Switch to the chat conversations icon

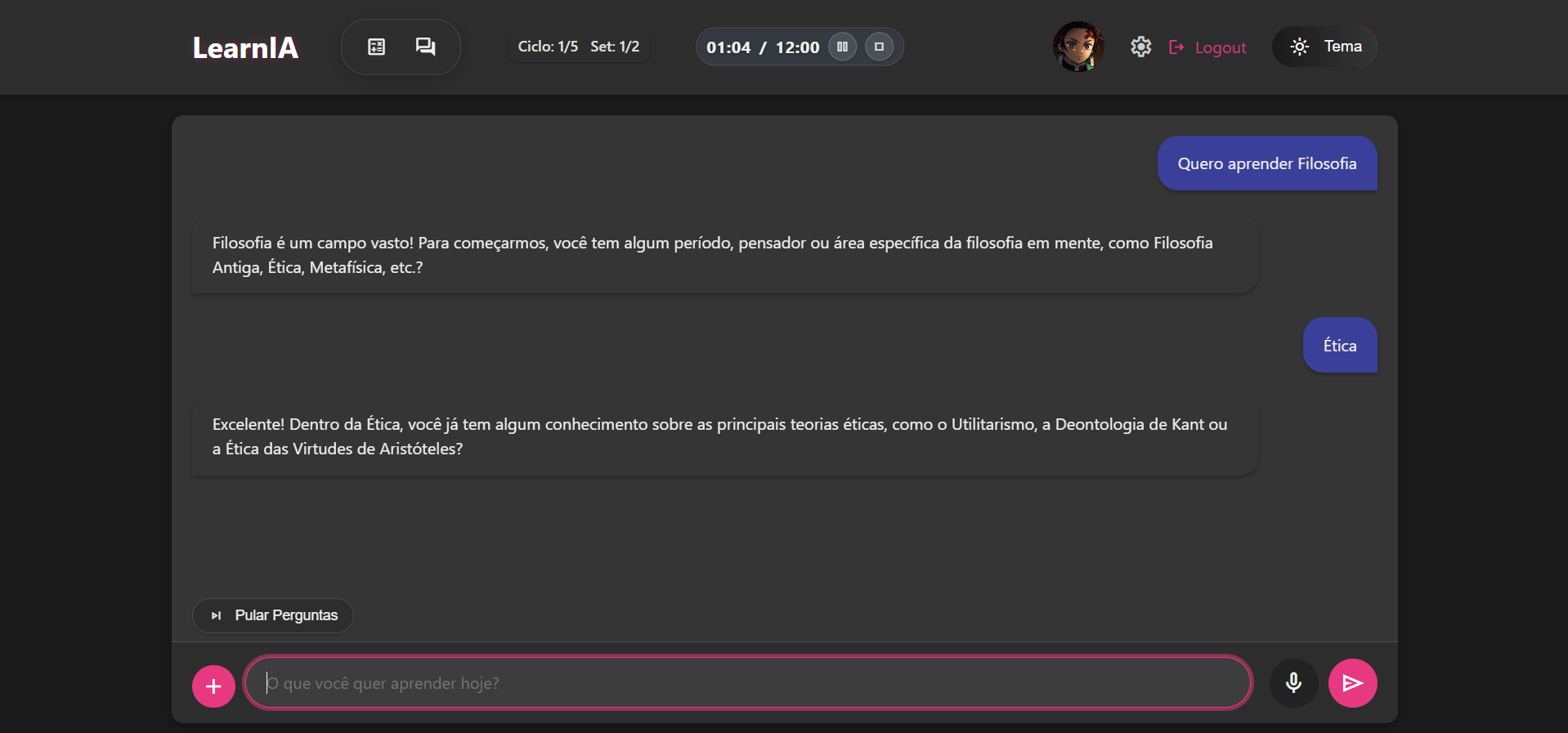pos(425,47)
